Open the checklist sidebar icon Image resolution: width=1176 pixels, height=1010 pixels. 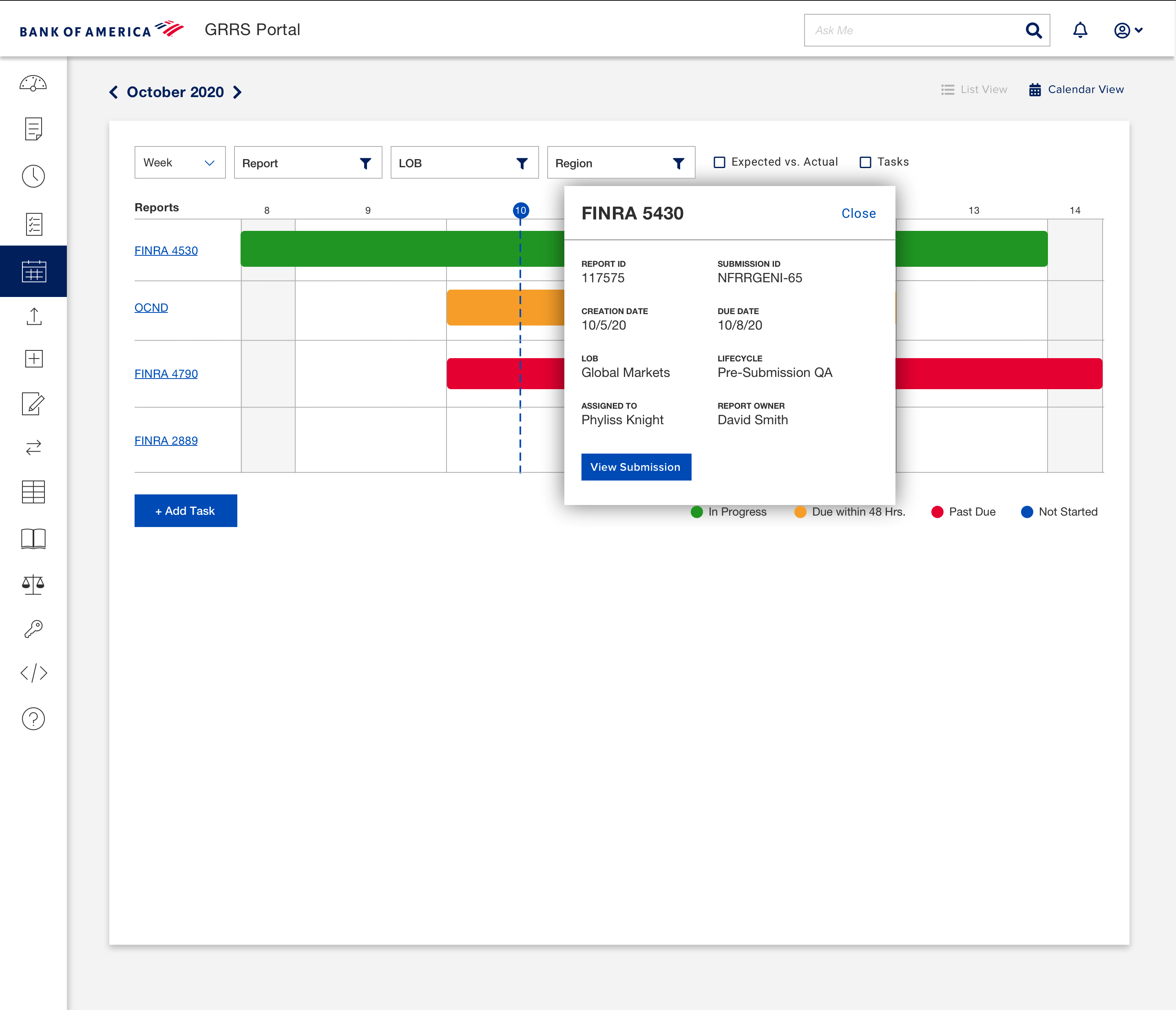[33, 224]
